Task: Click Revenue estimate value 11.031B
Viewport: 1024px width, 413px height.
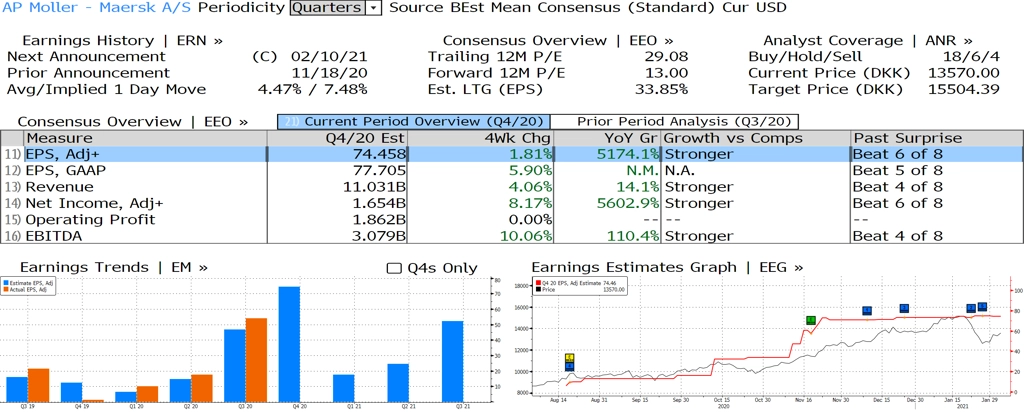Action: 374,188
